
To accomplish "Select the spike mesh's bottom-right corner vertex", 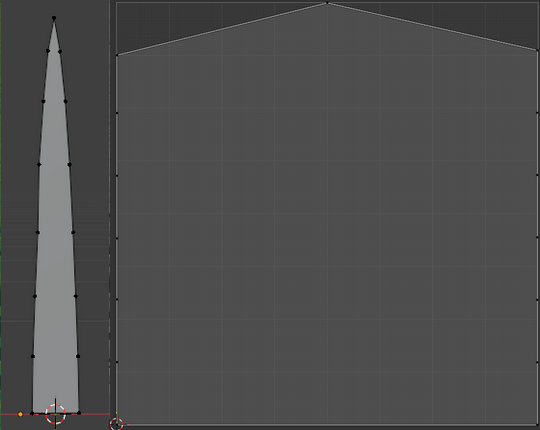I will [x=79, y=413].
